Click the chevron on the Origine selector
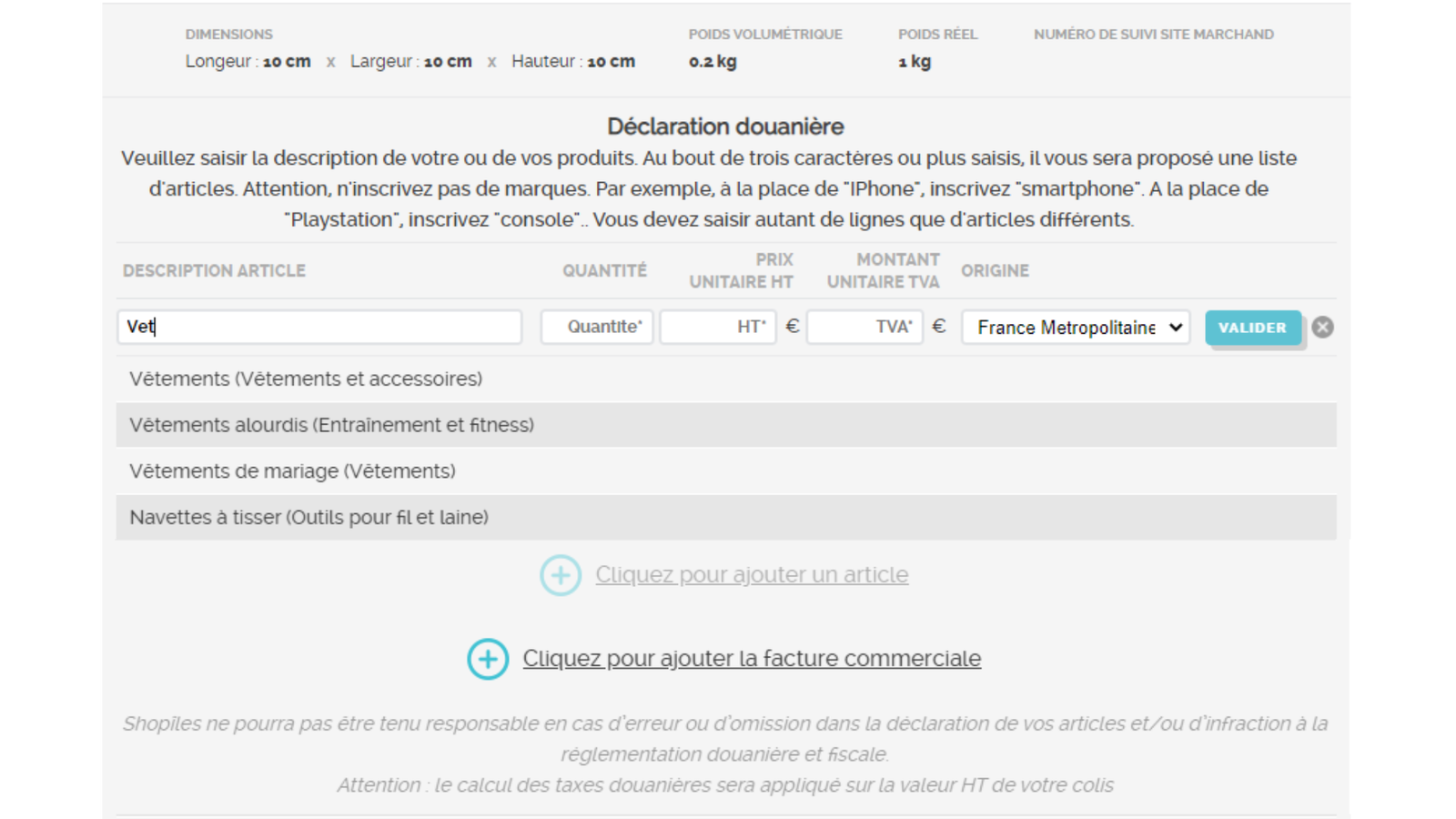Viewport: 1456px width, 819px height. [x=1177, y=328]
